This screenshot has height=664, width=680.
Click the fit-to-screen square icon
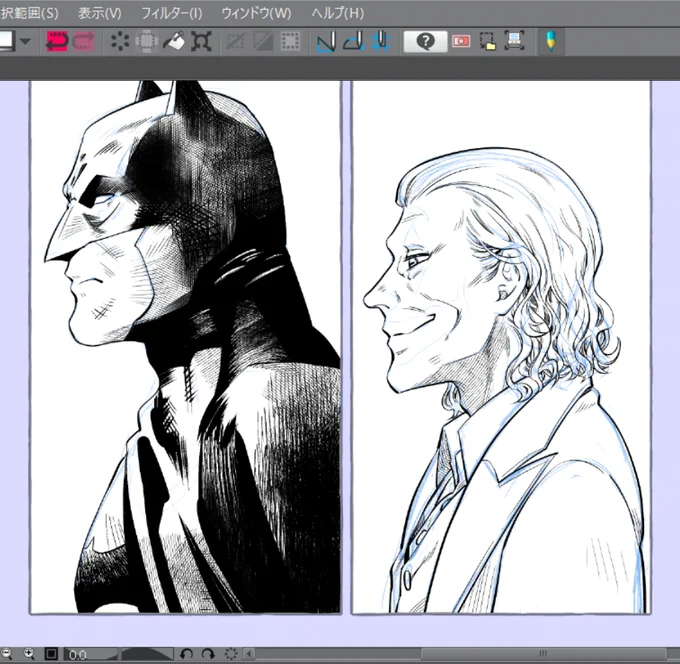pyautogui.click(x=51, y=654)
